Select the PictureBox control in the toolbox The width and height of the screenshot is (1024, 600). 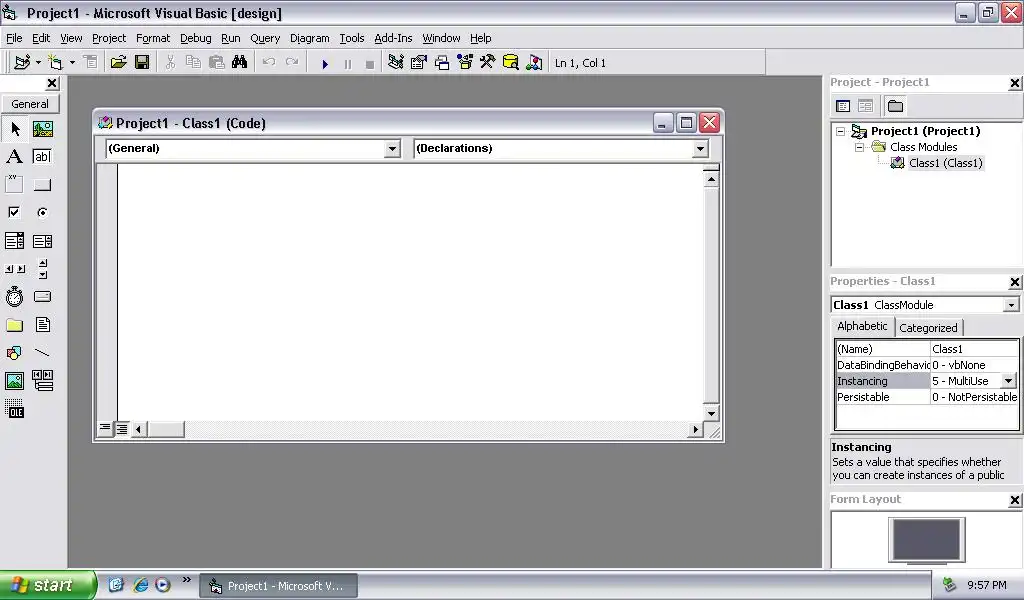click(42, 129)
